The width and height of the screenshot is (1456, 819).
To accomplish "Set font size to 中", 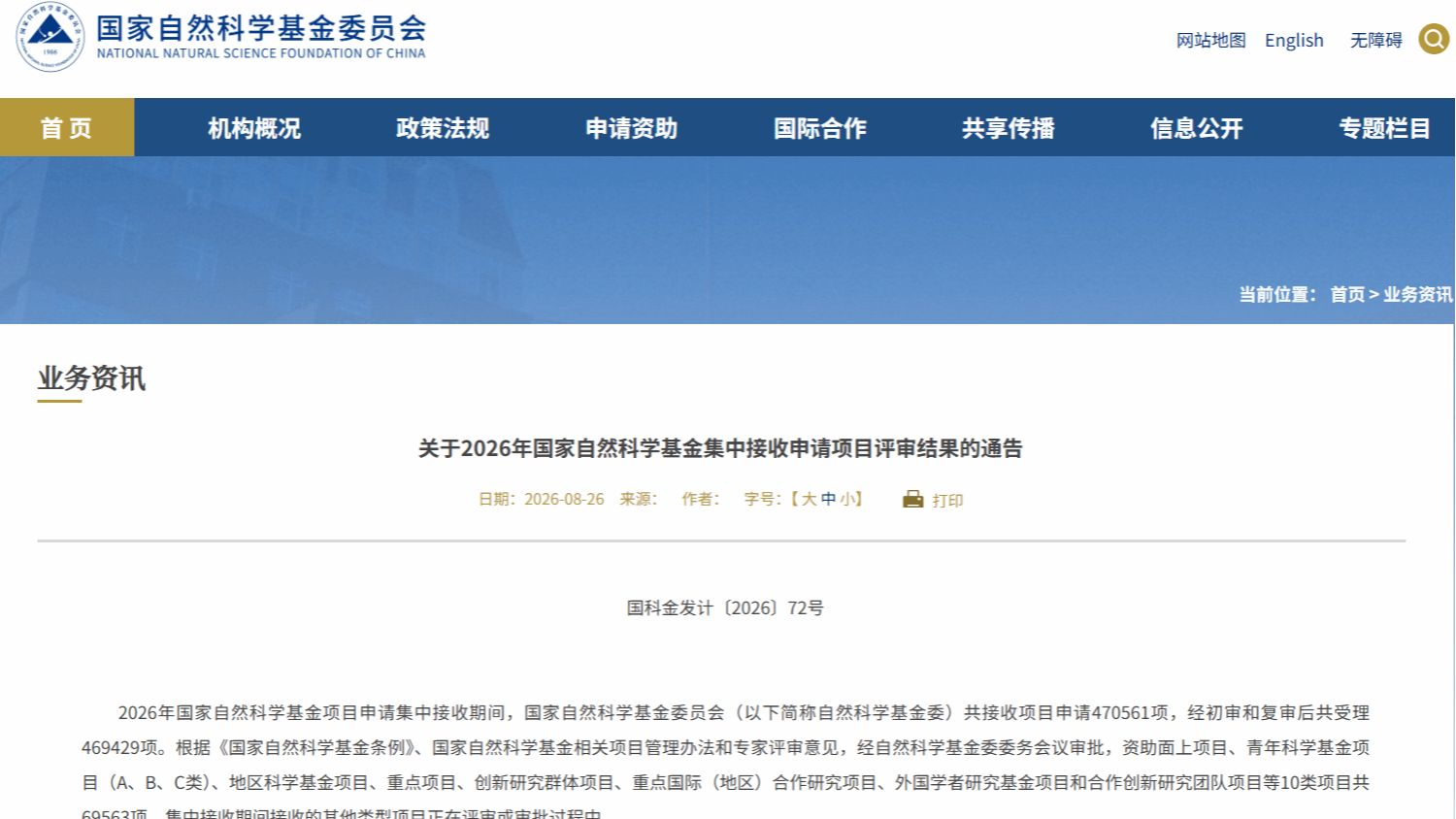I will click(x=828, y=499).
